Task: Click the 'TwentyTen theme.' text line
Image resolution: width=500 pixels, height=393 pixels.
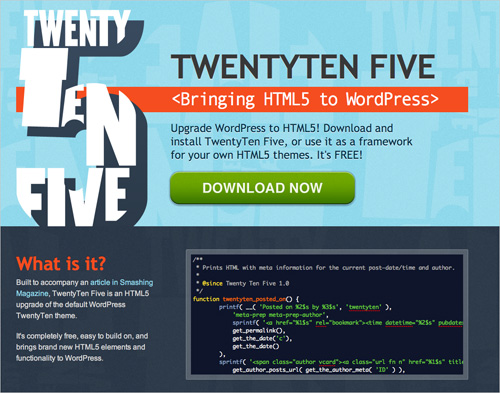Action: point(46,316)
